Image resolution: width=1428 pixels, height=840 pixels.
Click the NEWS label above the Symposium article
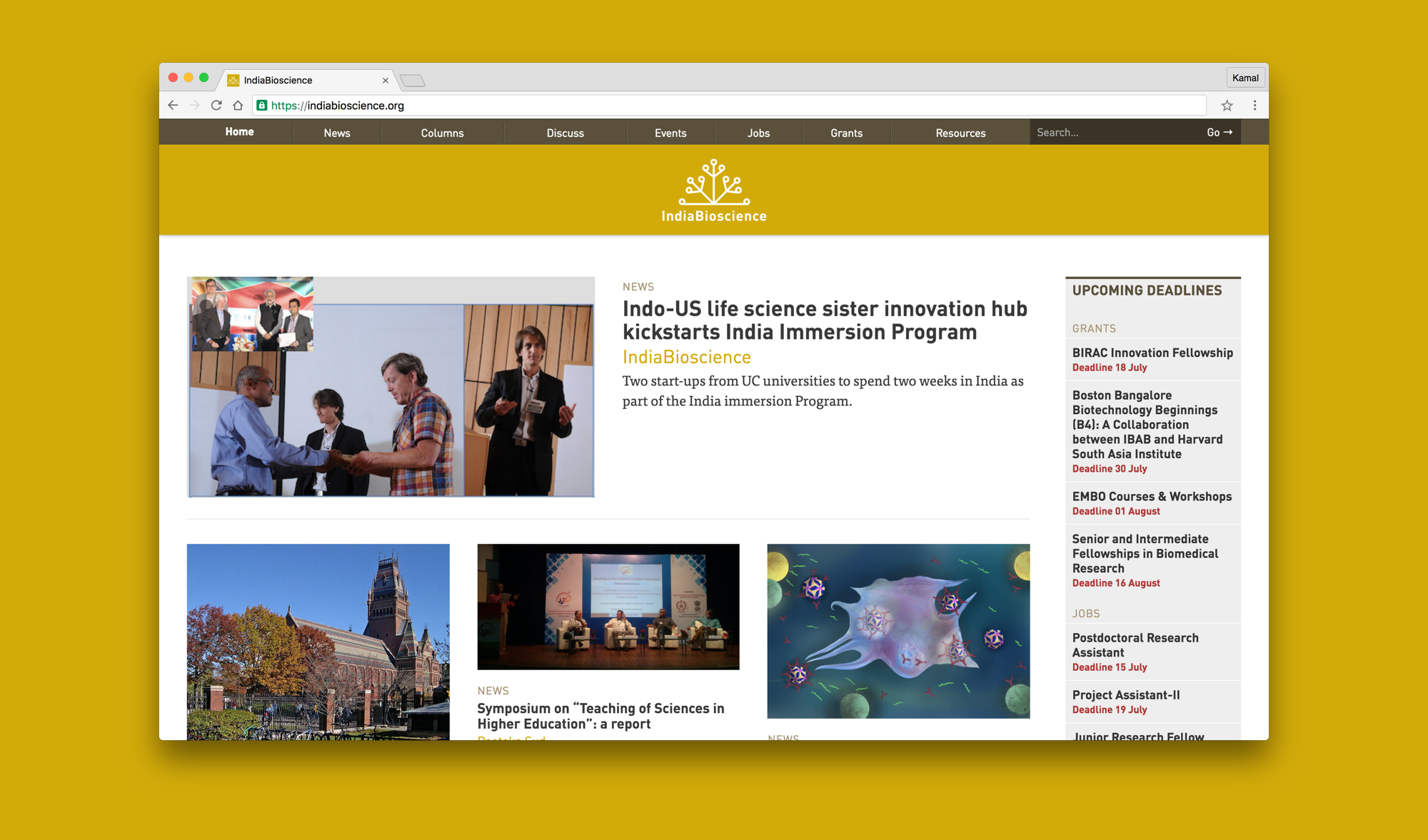coord(493,691)
